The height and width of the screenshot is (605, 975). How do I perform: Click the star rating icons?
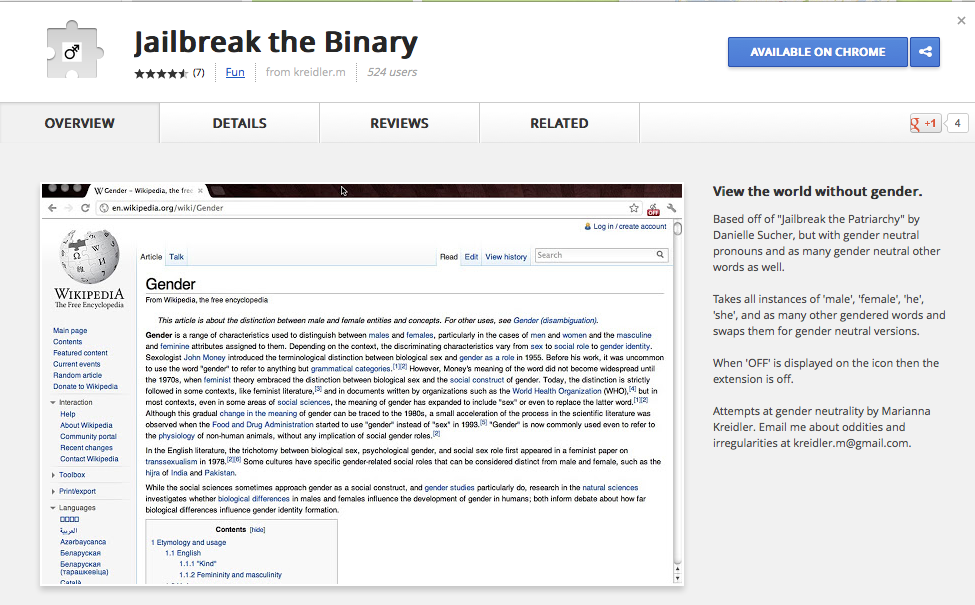point(161,73)
